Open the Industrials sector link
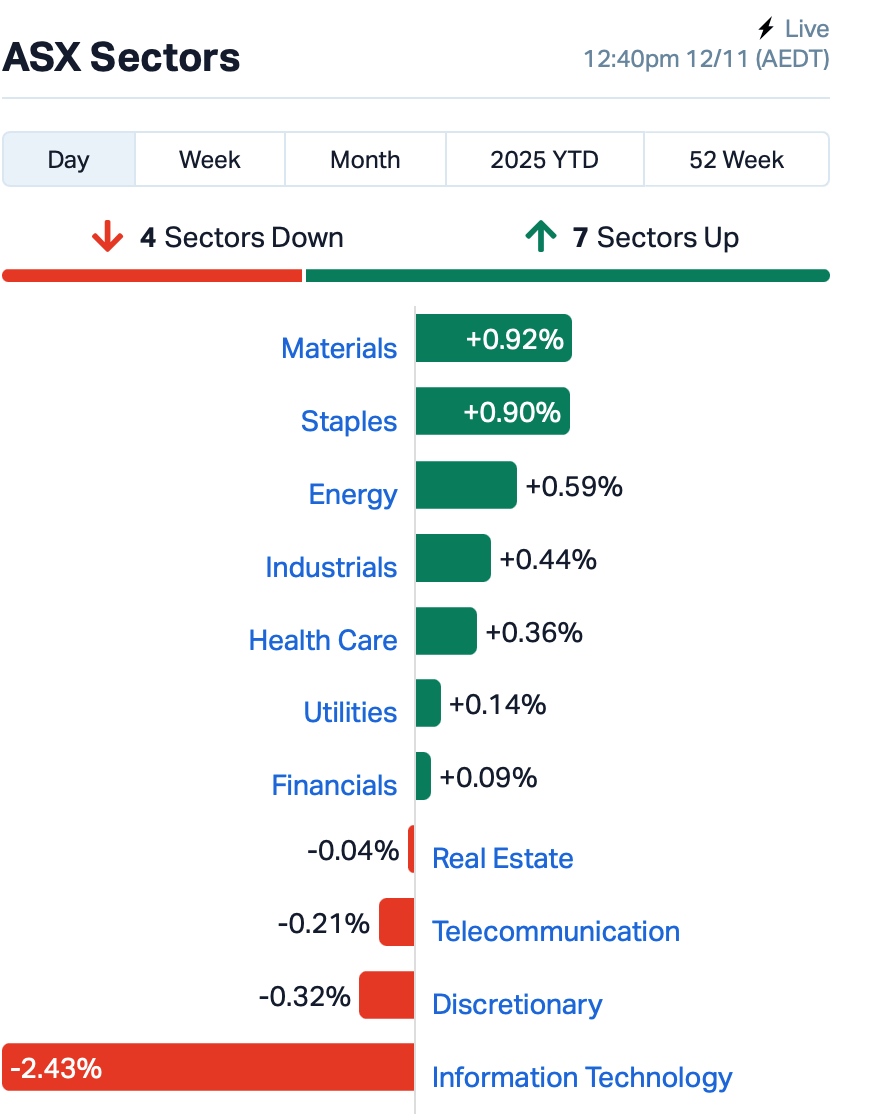The height and width of the screenshot is (1114, 872). tap(331, 567)
